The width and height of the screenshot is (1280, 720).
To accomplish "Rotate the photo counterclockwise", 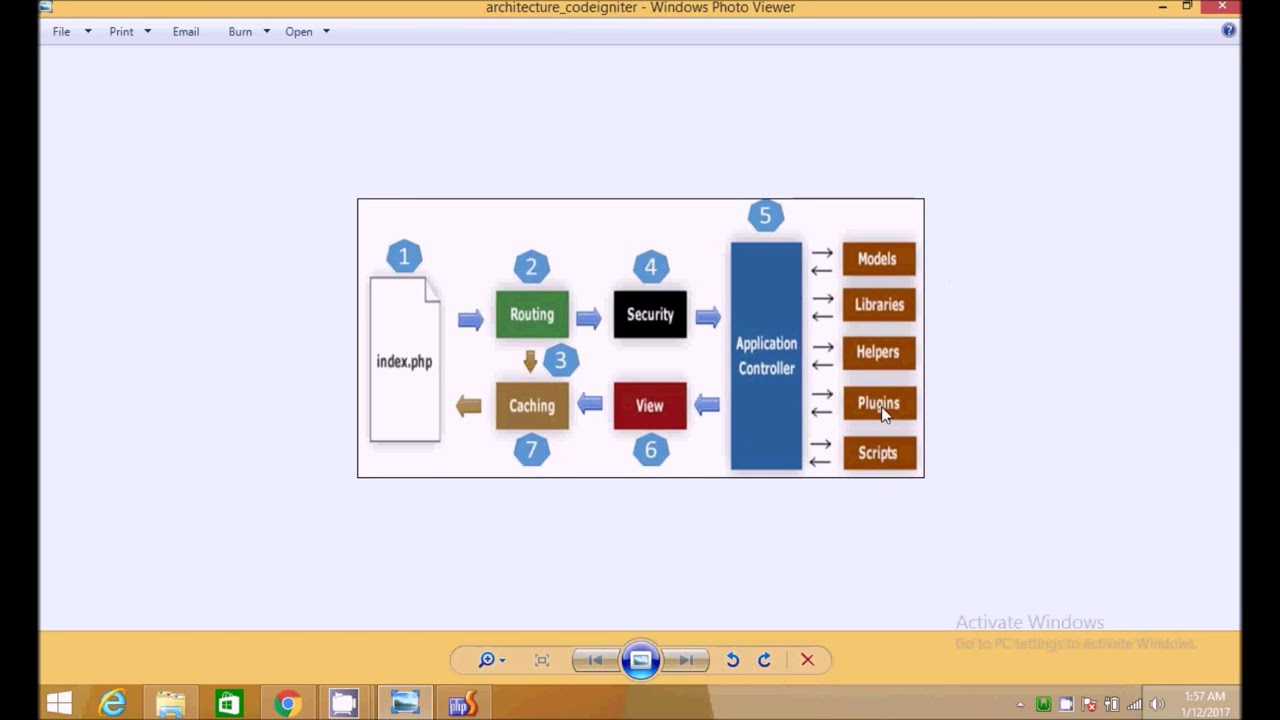I will pos(733,660).
